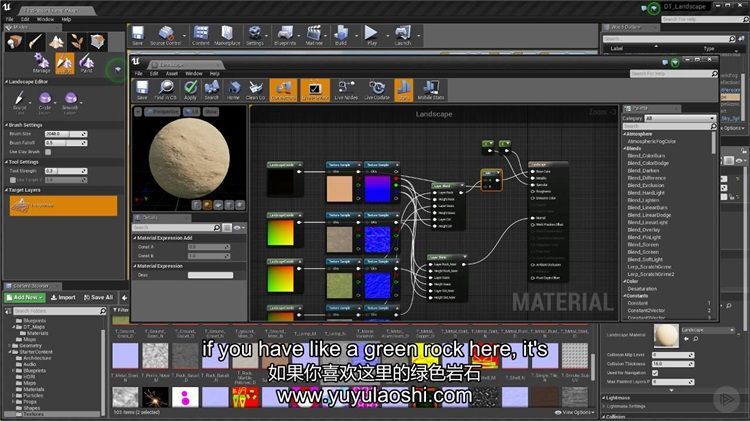This screenshot has width=750, height=421.
Task: Run Clean Up on the material graph
Action: 255,90
